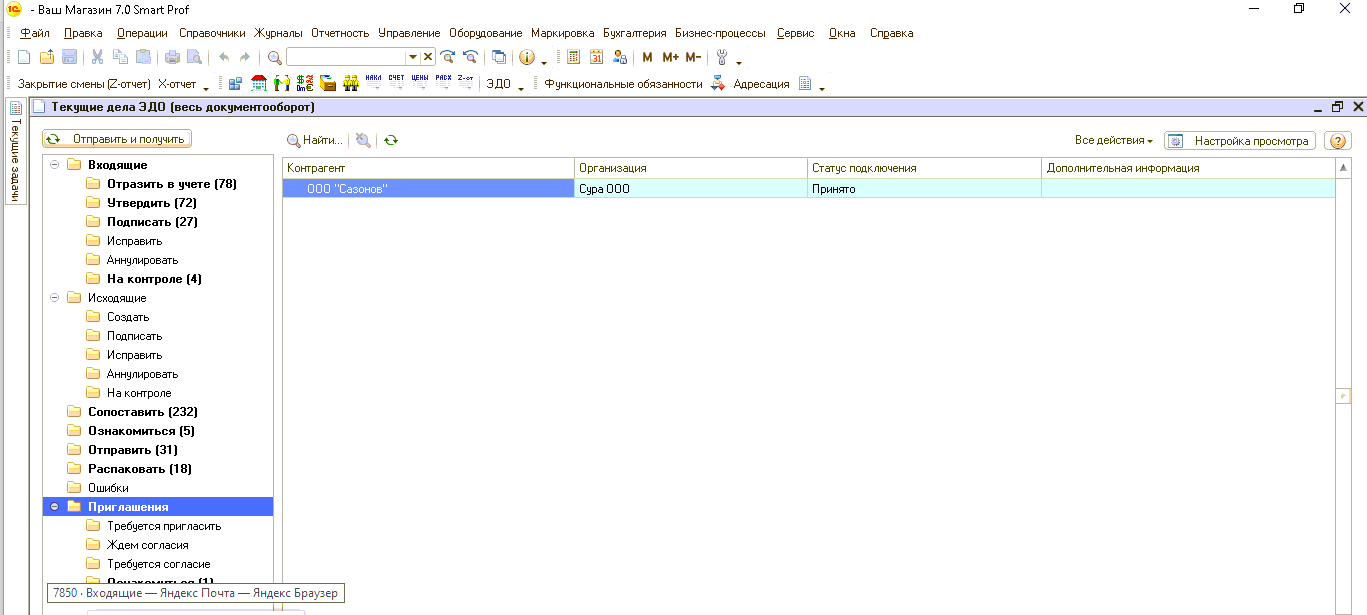Click the Cut scissors icon
1367x615 pixels.
pyautogui.click(x=98, y=58)
